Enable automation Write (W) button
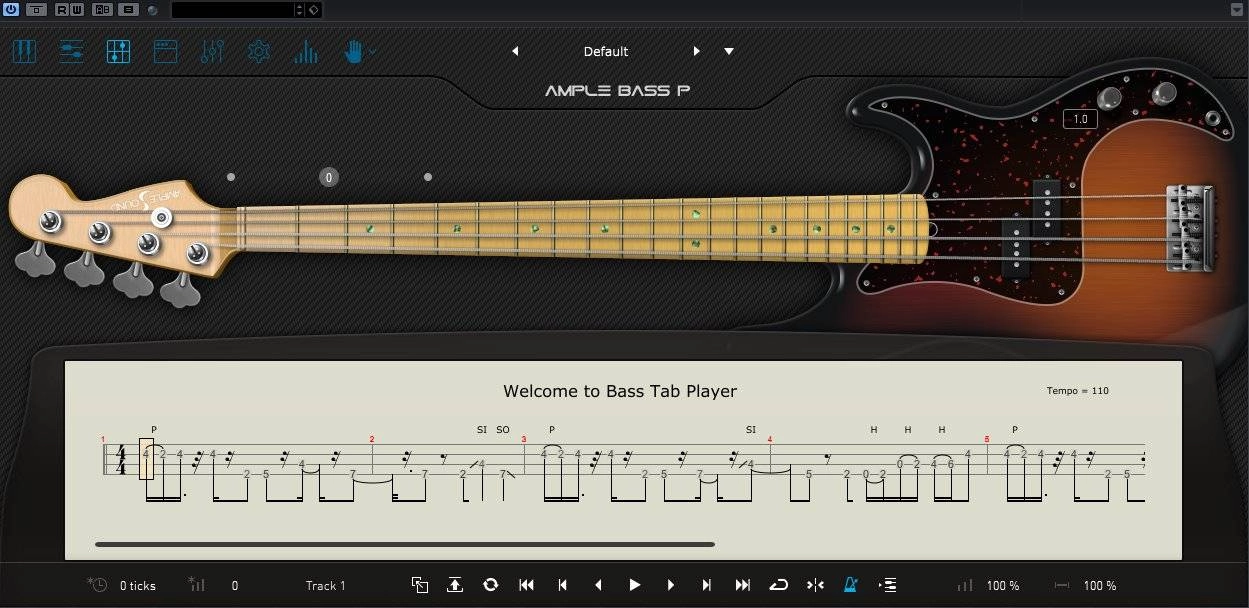Image resolution: width=1249 pixels, height=608 pixels. [x=77, y=9]
